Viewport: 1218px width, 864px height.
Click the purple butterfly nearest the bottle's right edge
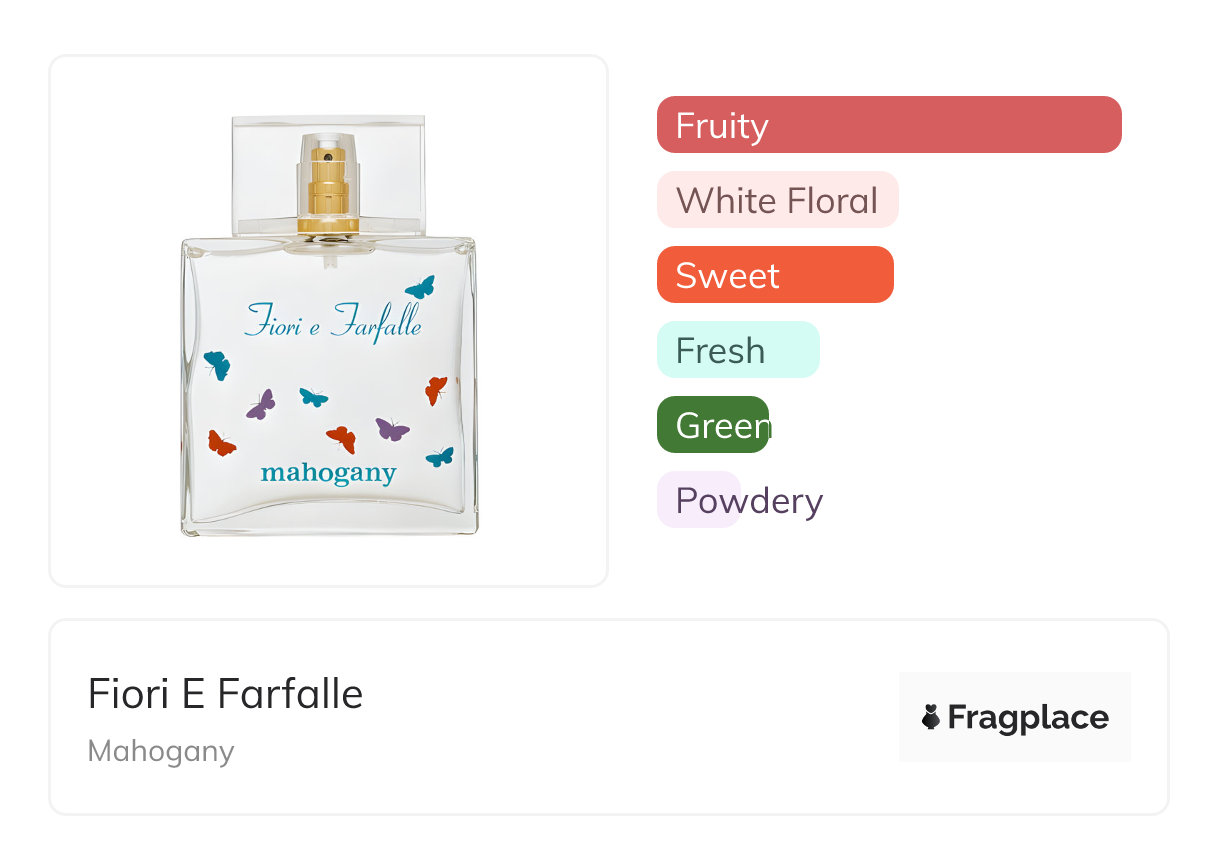392,430
